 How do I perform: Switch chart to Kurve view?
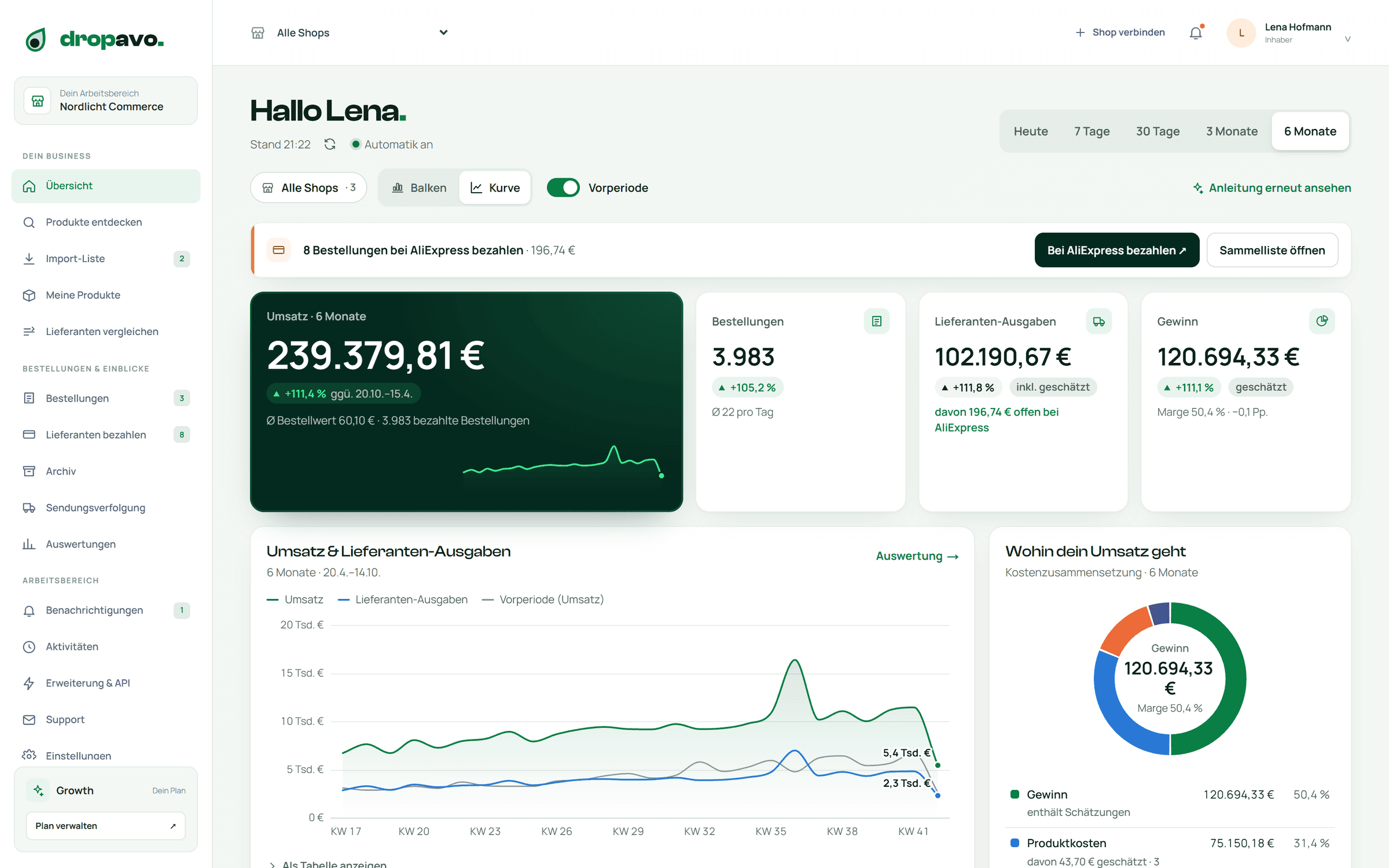[x=495, y=187]
